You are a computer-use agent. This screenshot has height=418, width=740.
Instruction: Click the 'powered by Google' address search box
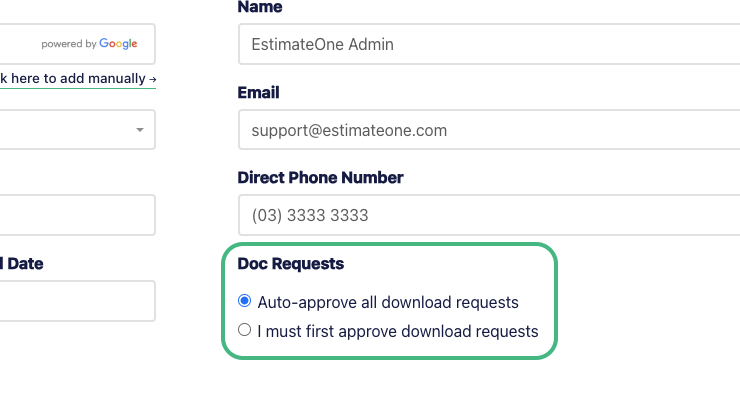(77, 44)
